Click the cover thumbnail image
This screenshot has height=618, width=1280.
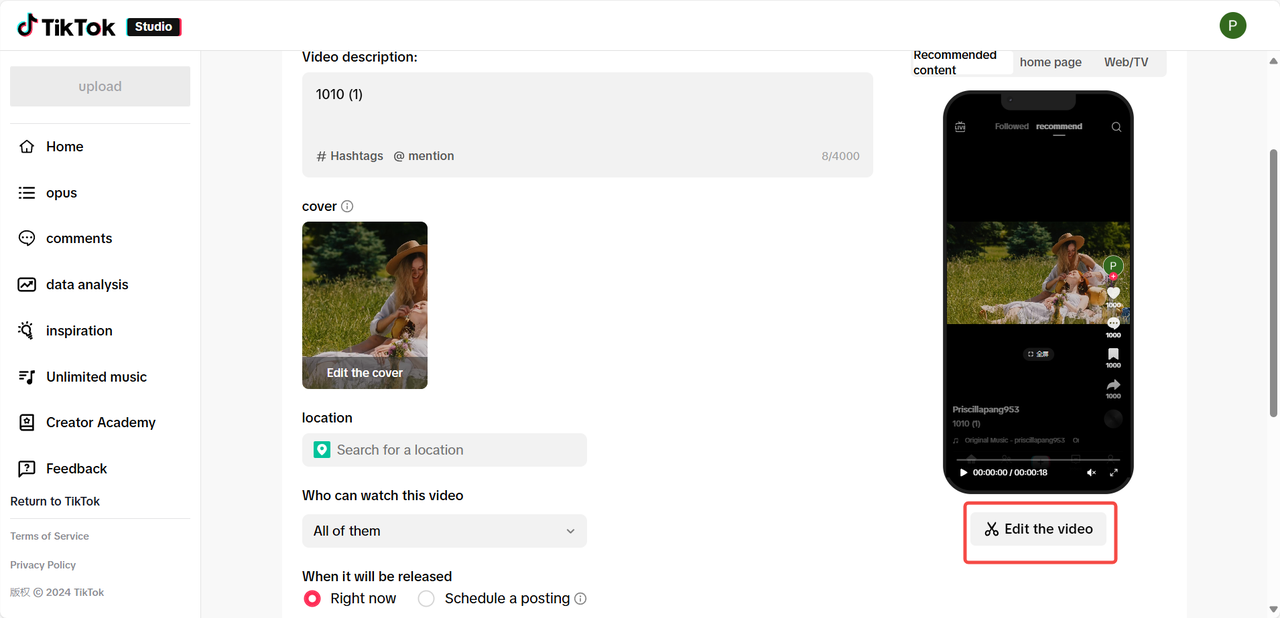(x=365, y=305)
